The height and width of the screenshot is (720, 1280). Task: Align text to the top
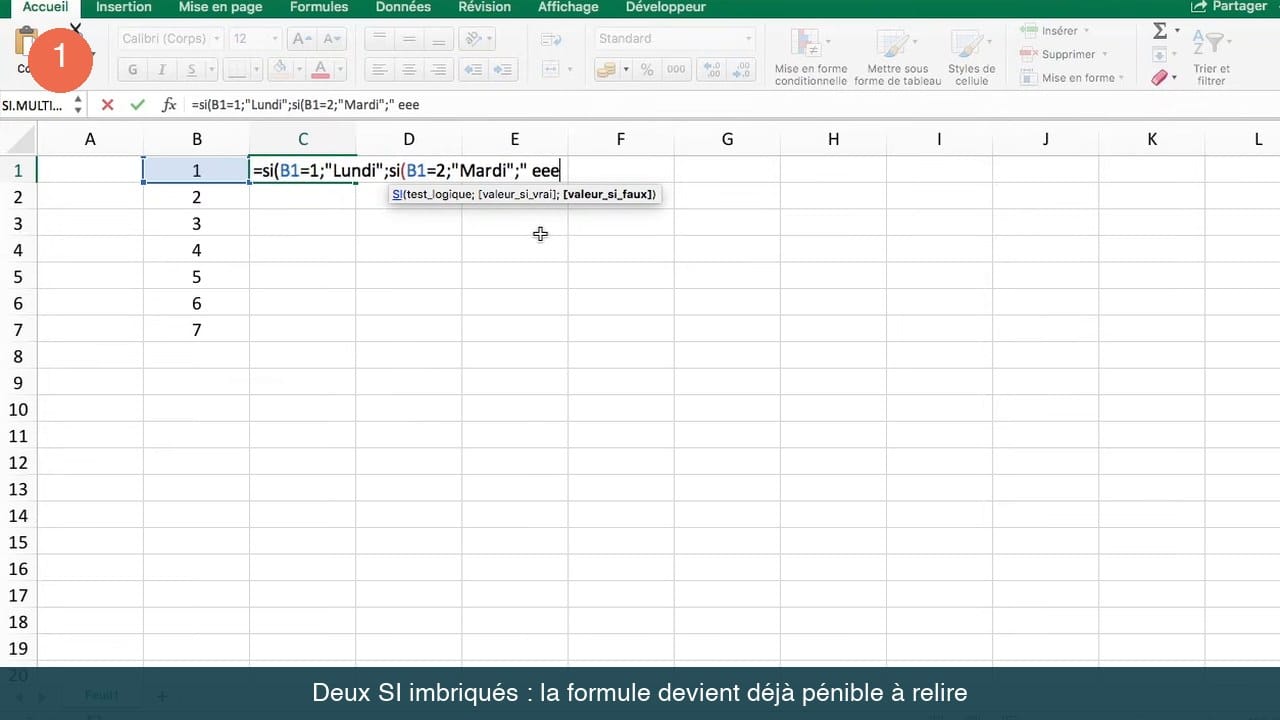378,39
